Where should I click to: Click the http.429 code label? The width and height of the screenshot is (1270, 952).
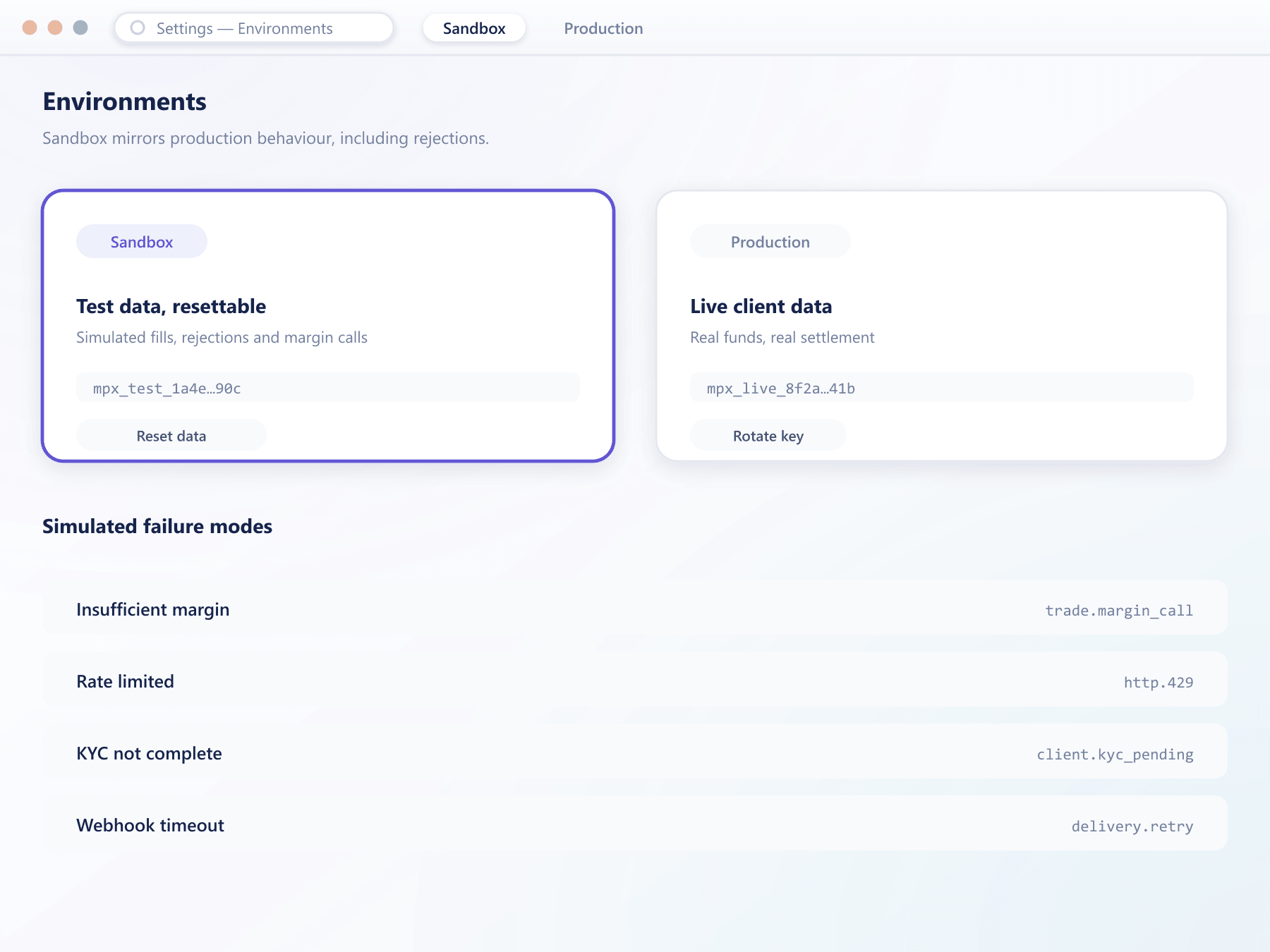[1159, 683]
